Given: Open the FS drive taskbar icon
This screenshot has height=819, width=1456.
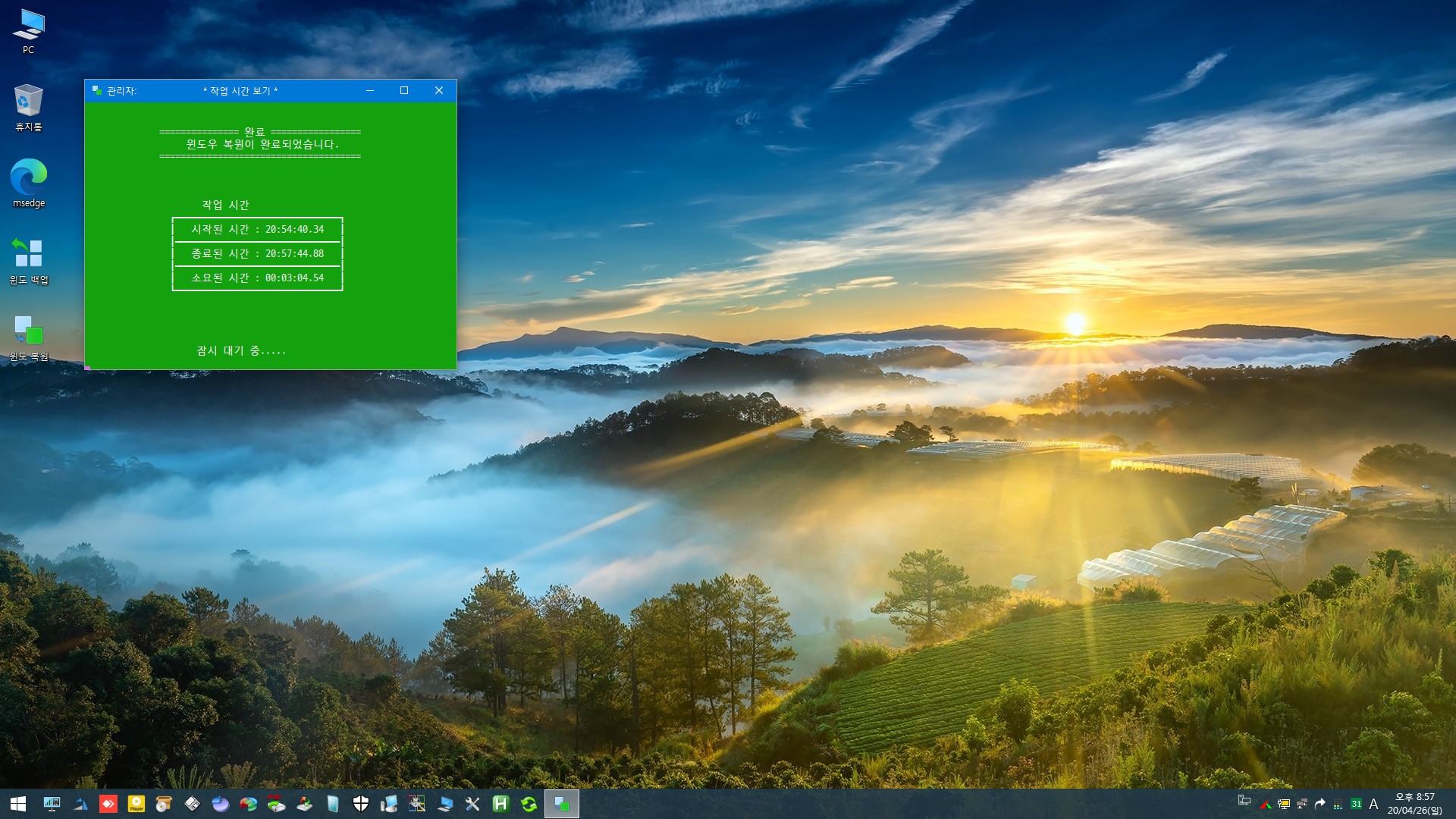Looking at the screenshot, I should pos(276,804).
